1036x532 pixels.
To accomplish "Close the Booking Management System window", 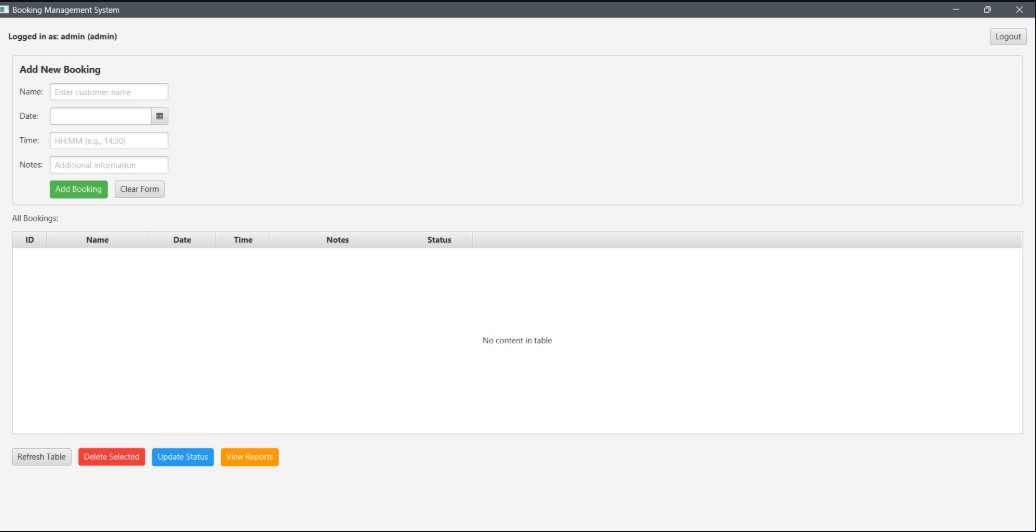I will tap(1019, 9).
